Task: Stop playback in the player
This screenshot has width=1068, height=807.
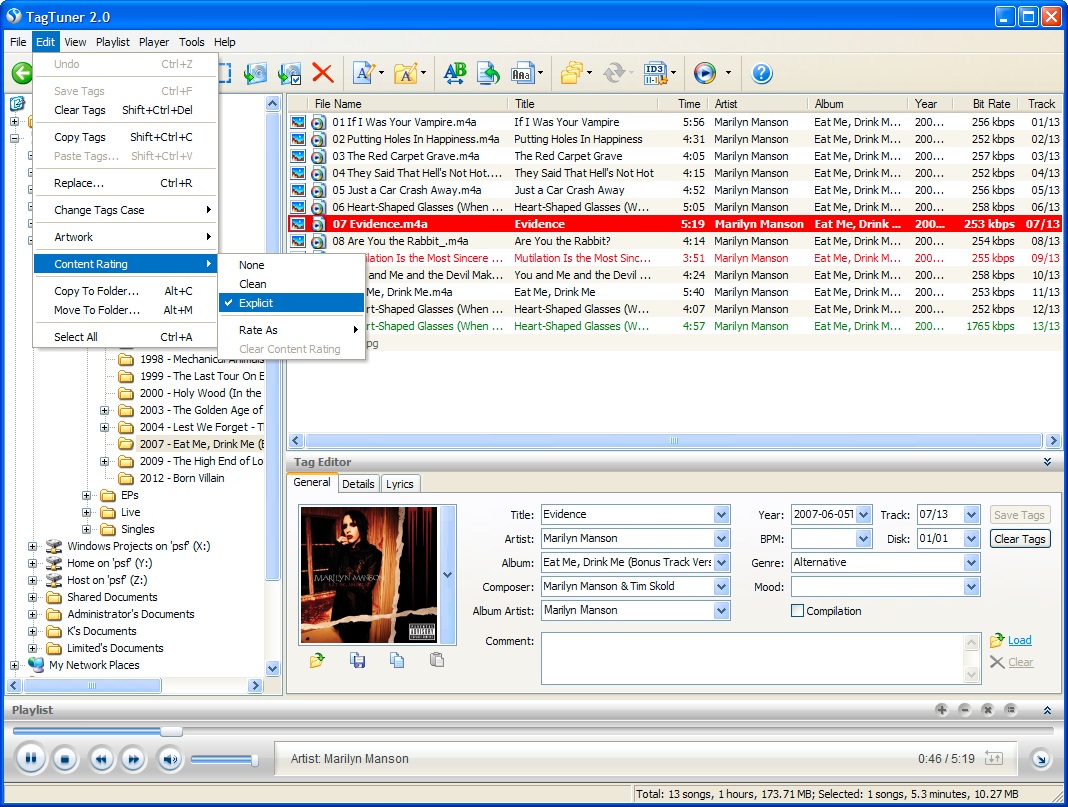Action: click(x=65, y=759)
